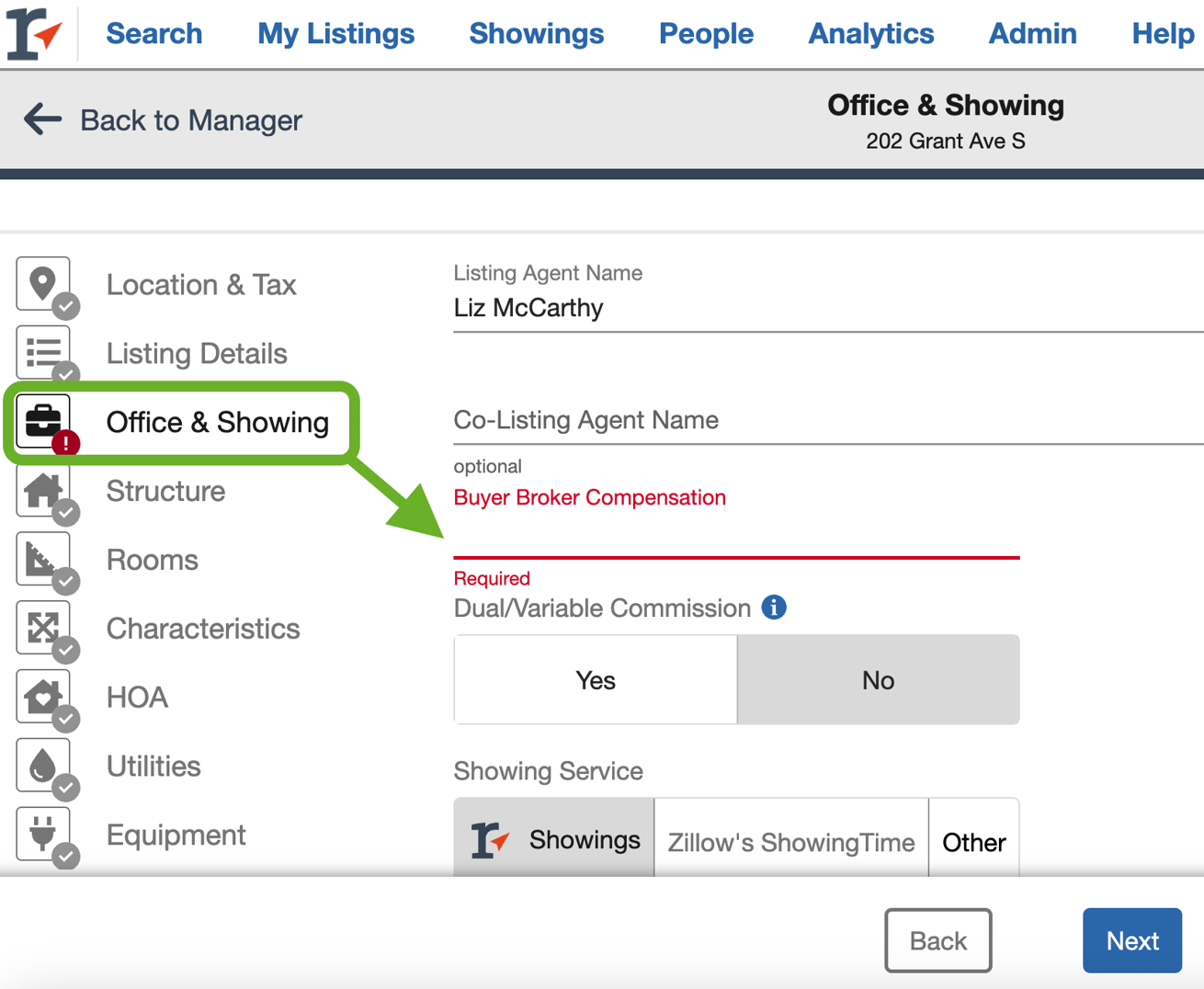Click the Utilities water drop icon
The height and width of the screenshot is (989, 1204).
43,765
